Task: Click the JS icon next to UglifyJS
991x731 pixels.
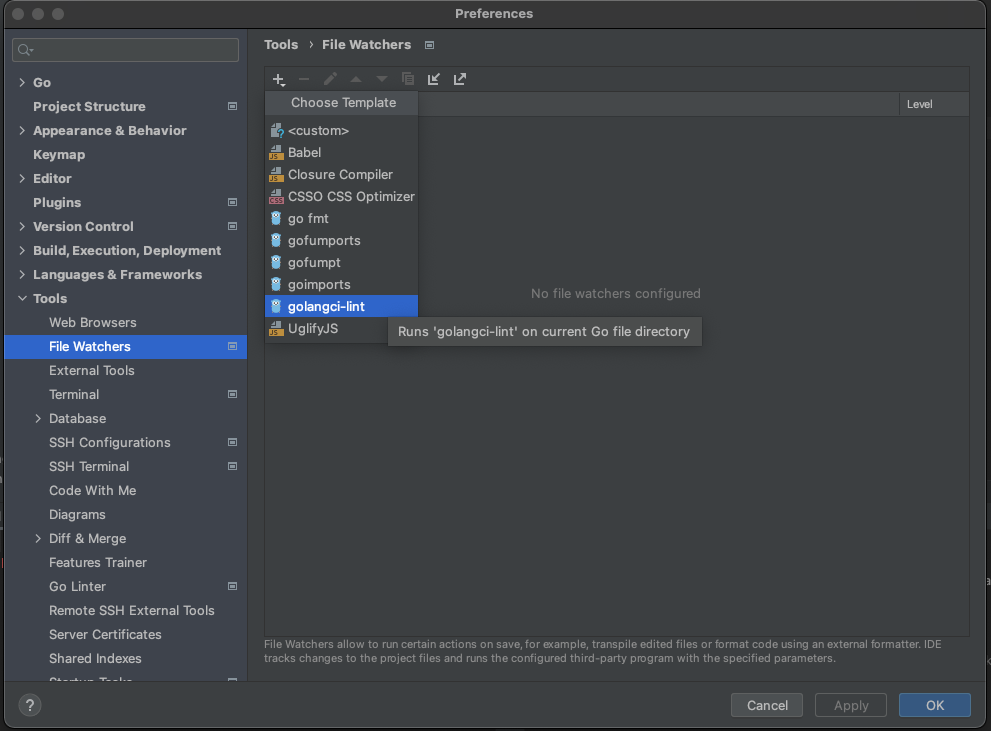Action: pos(276,329)
